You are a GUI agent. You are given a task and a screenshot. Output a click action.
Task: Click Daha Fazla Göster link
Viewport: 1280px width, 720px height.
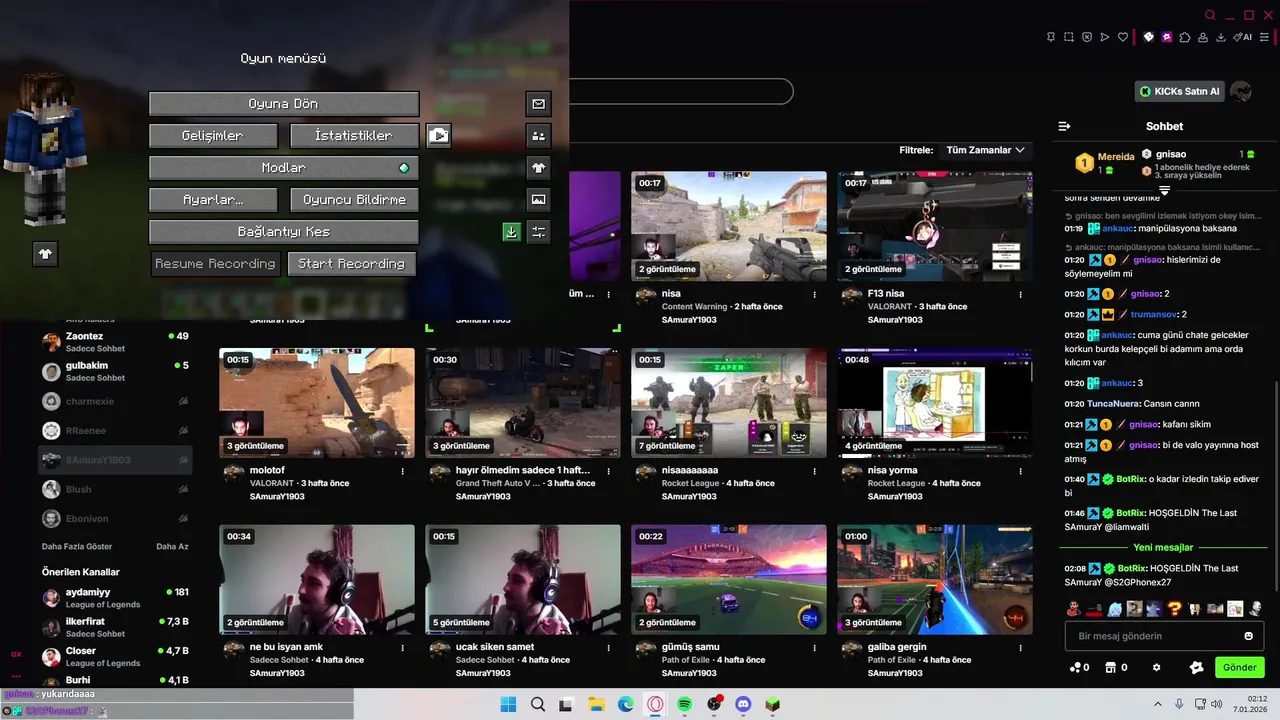(x=77, y=547)
